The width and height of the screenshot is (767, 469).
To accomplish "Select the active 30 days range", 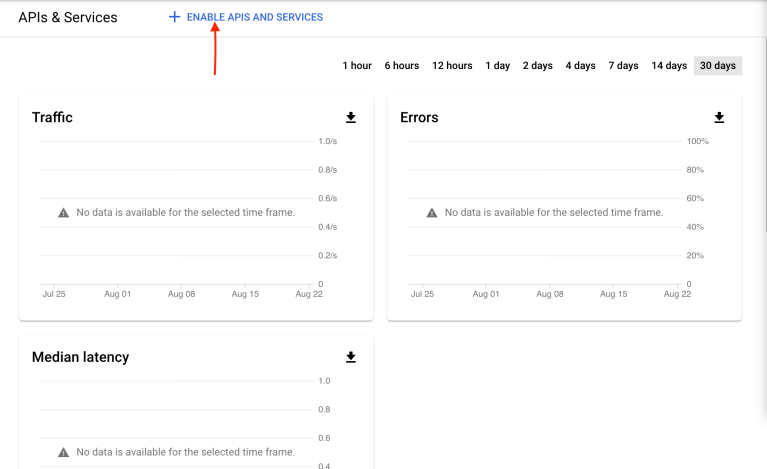I will pyautogui.click(x=717, y=66).
